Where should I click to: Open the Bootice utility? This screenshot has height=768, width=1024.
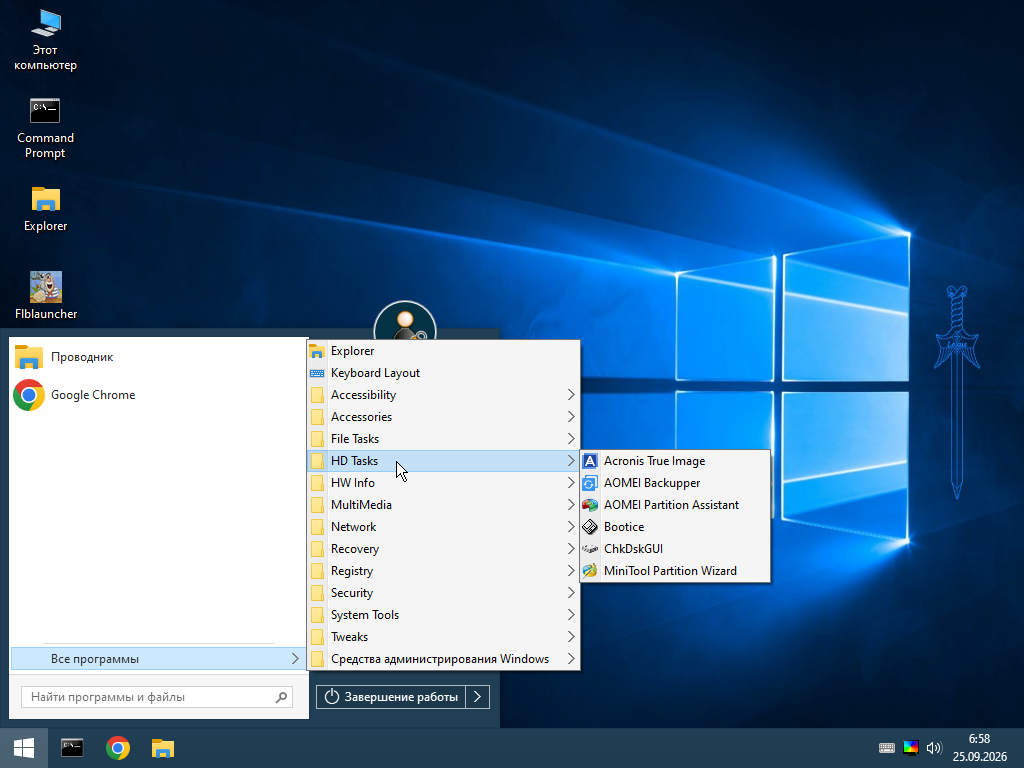point(675,526)
